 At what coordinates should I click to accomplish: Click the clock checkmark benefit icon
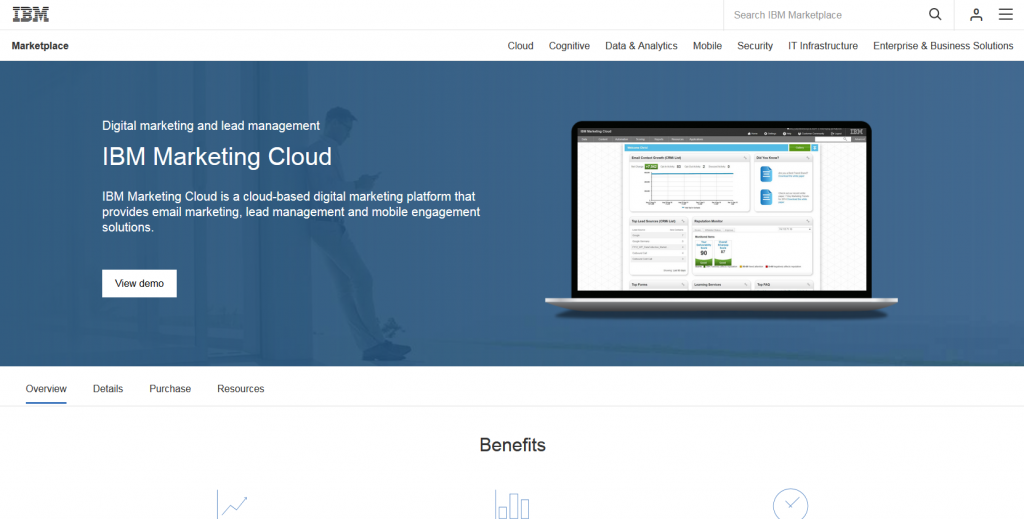coord(790,504)
